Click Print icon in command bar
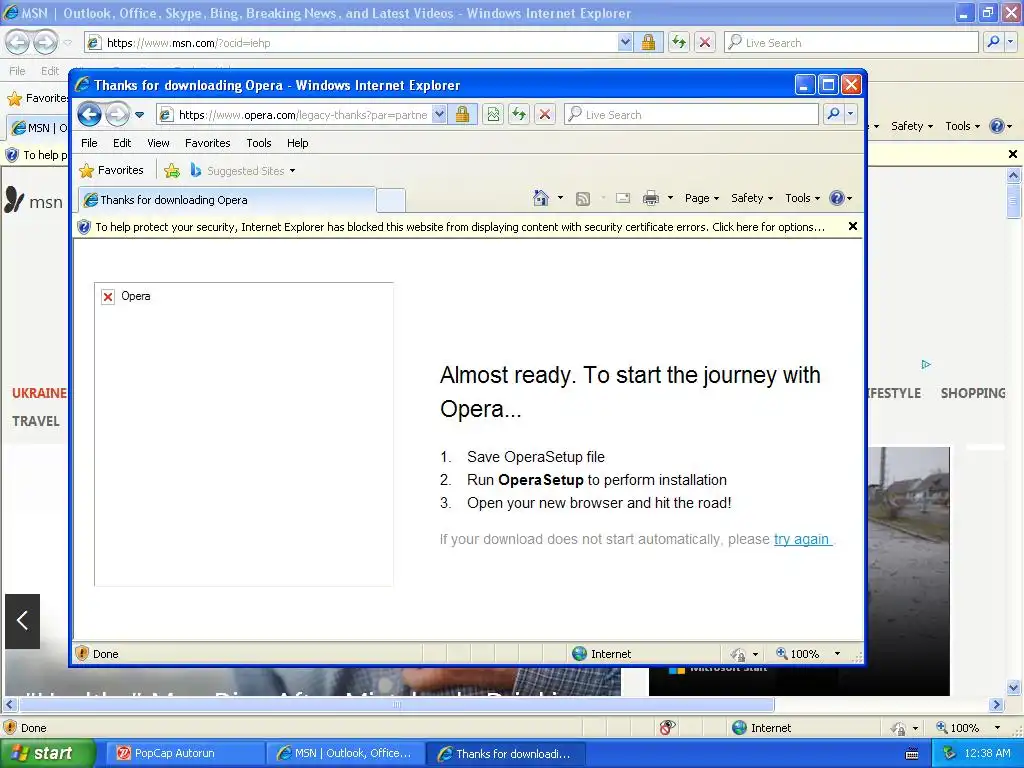This screenshot has width=1024, height=768. point(651,198)
